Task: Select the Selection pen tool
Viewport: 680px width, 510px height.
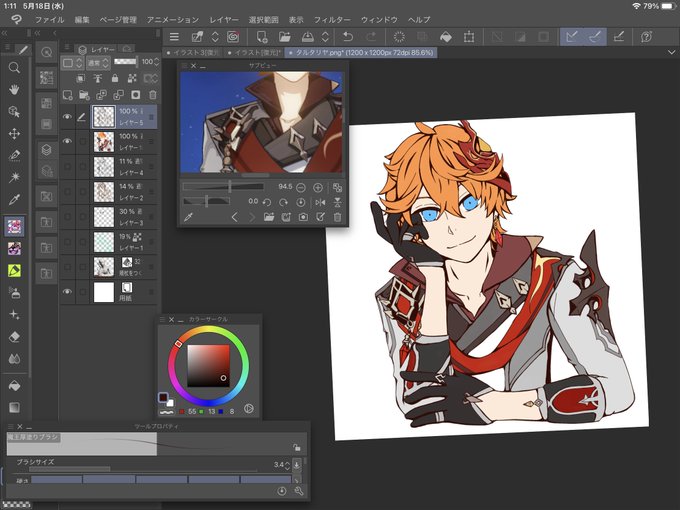Action: (14, 155)
